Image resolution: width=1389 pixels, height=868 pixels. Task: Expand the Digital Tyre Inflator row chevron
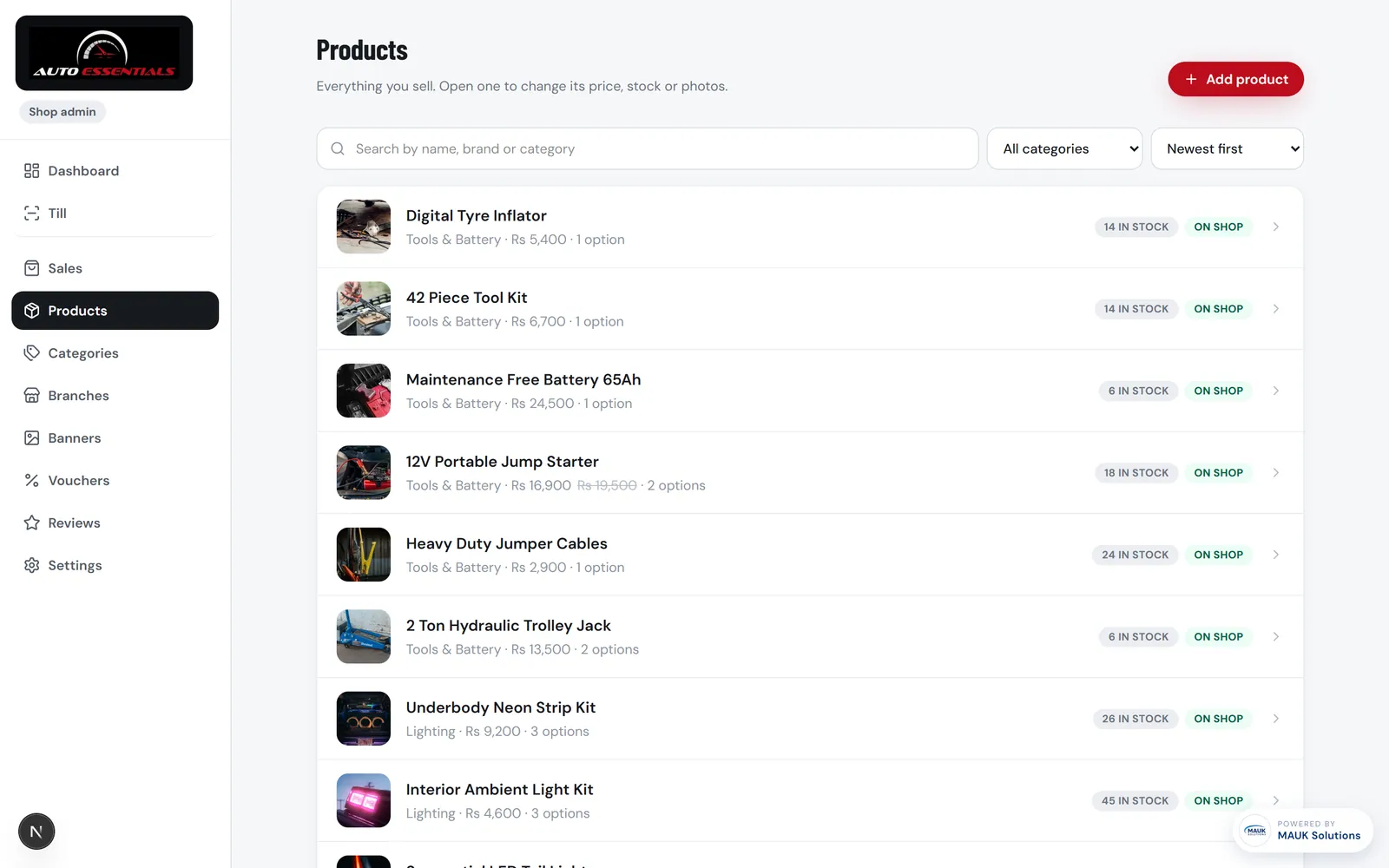[1276, 227]
